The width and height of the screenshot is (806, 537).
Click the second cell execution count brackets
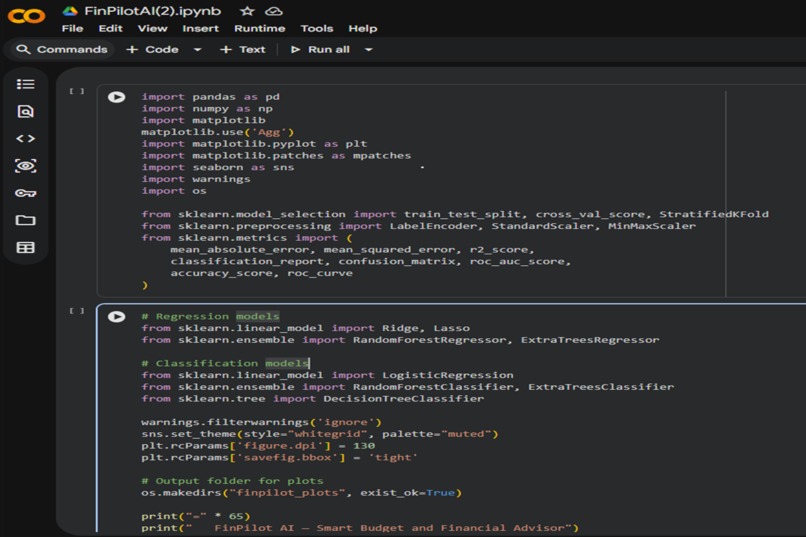click(77, 310)
